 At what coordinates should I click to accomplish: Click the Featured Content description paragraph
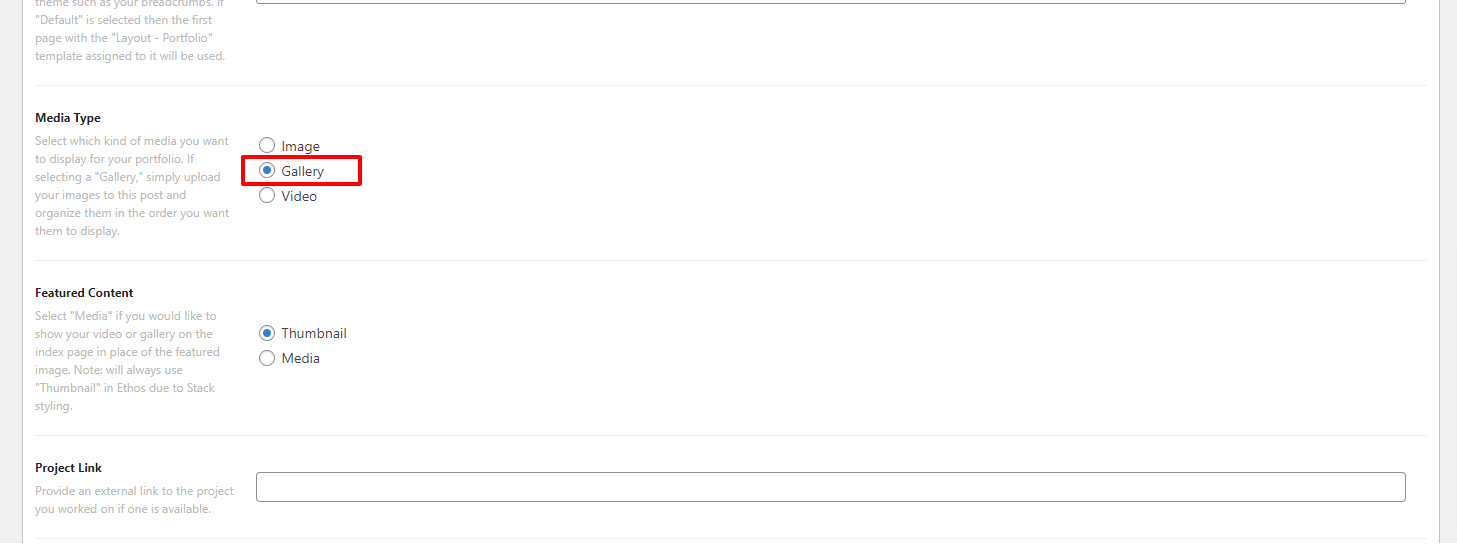[x=127, y=361]
